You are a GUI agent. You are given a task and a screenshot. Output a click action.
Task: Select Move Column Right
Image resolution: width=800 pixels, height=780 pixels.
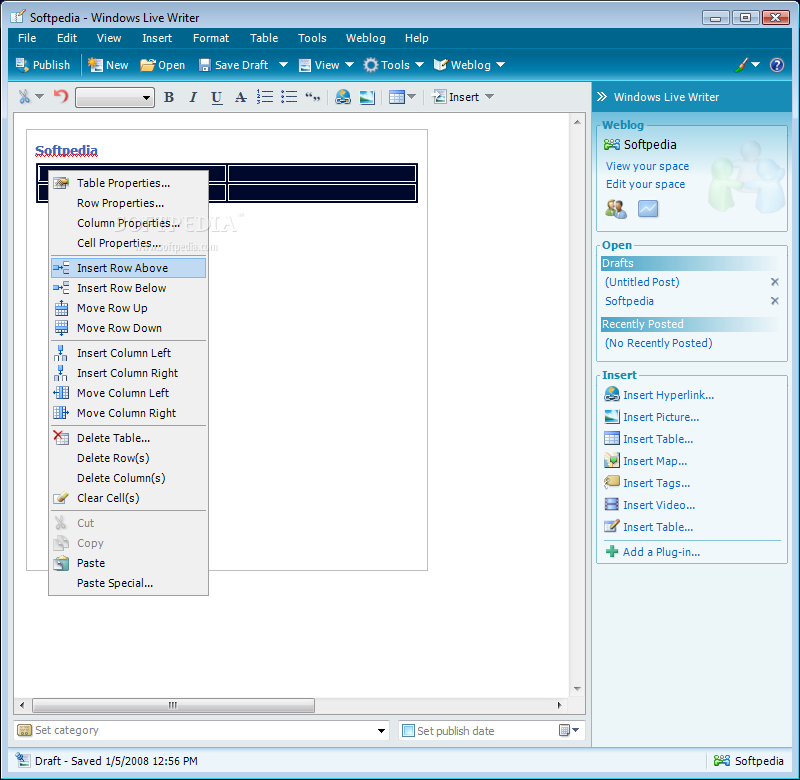(129, 413)
